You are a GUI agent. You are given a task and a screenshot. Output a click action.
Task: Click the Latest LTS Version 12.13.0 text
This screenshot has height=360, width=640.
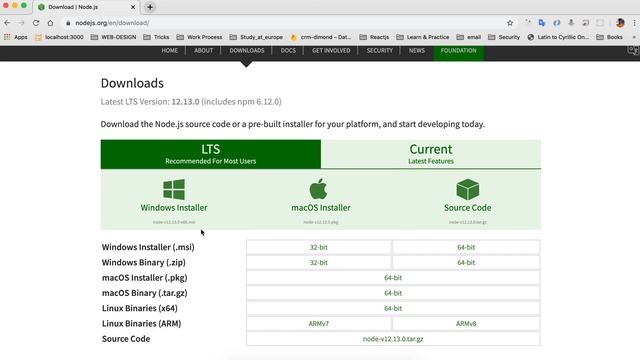tap(191, 102)
